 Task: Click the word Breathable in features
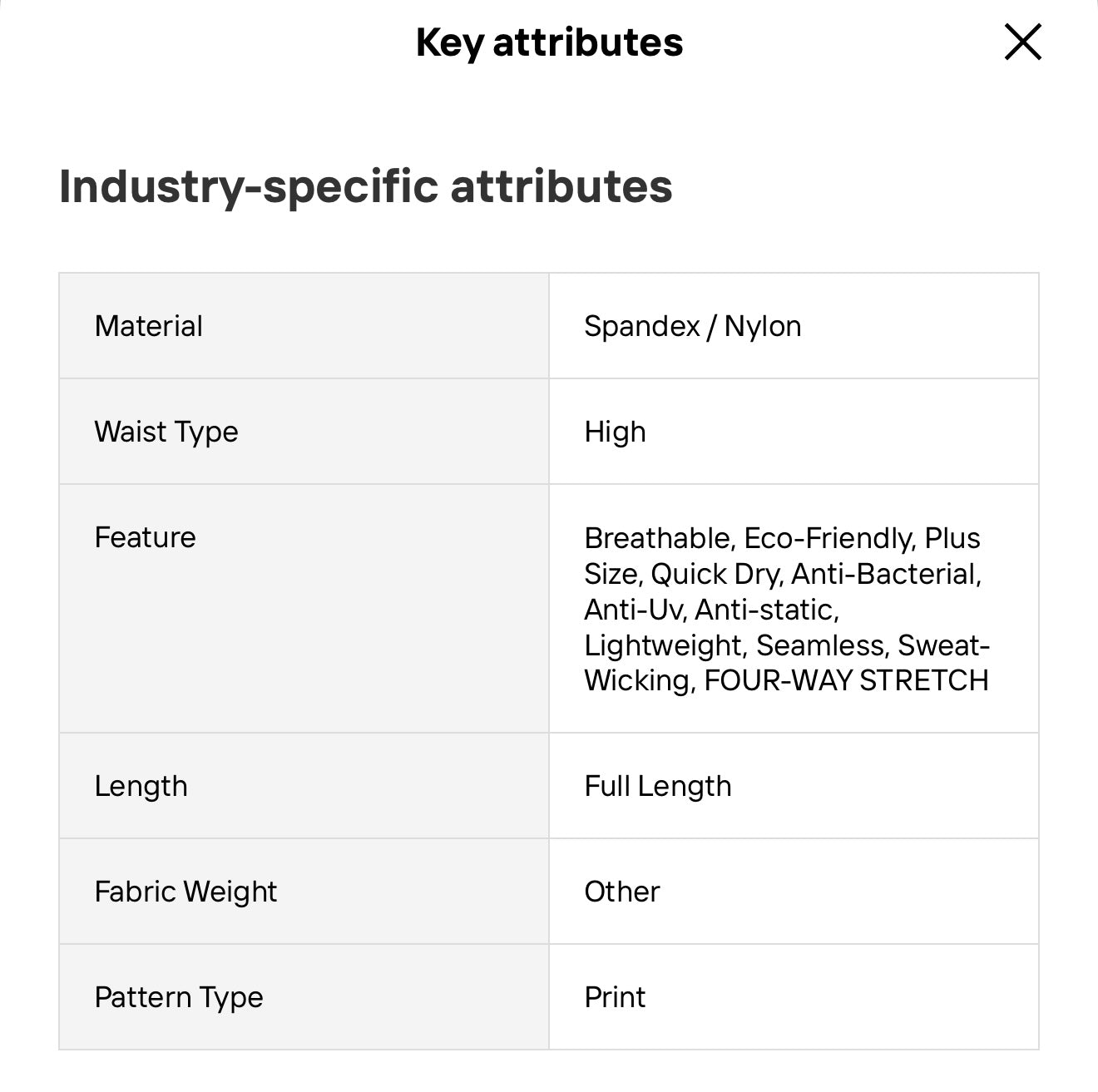pyautogui.click(x=656, y=538)
